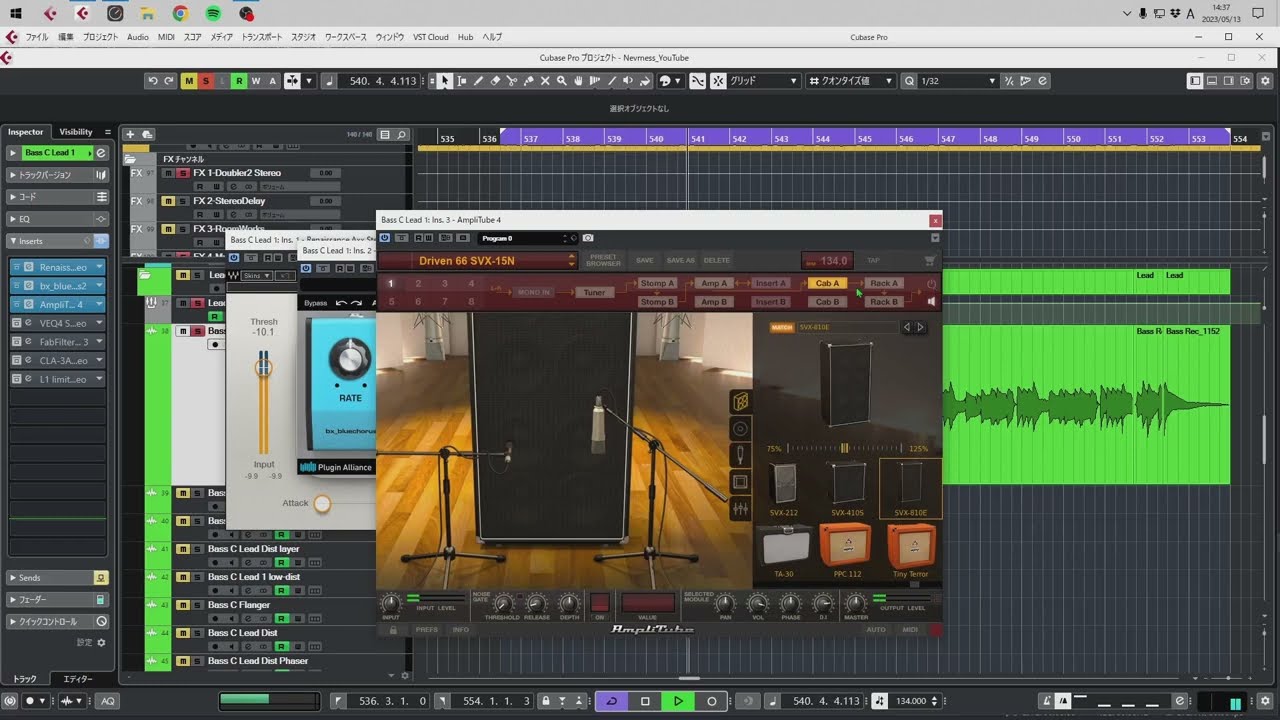Select the Object Selection arrow tool
The image size is (1280, 720).
coord(445,81)
